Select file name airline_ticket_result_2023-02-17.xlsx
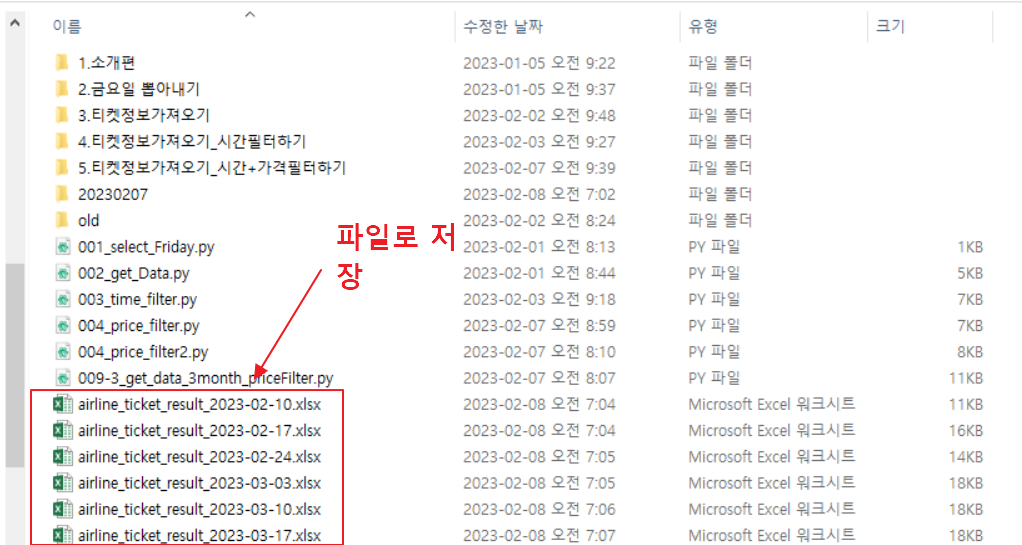Screen dimensions: 1022x545 tap(199, 430)
